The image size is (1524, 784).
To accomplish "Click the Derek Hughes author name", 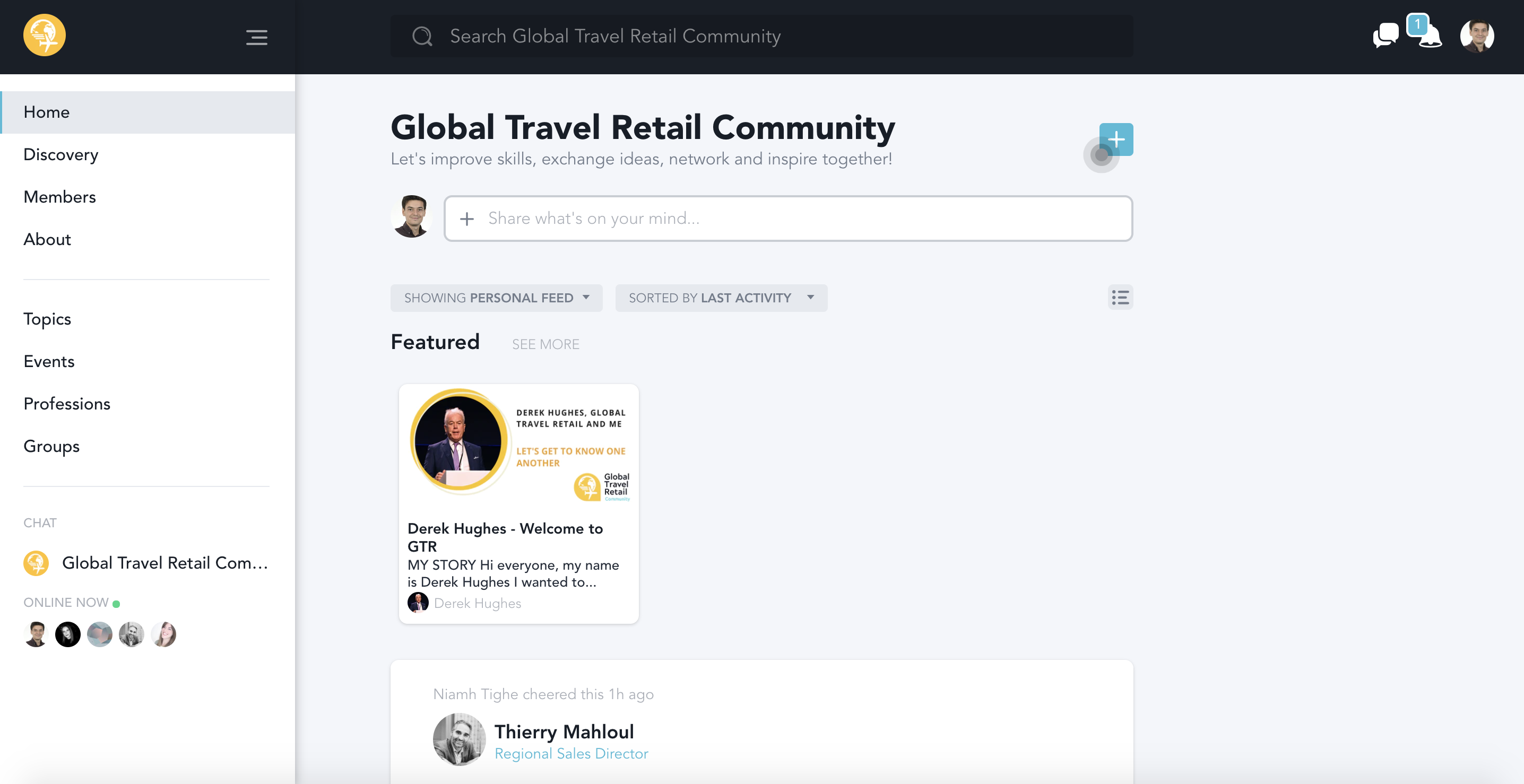I will (x=478, y=603).
